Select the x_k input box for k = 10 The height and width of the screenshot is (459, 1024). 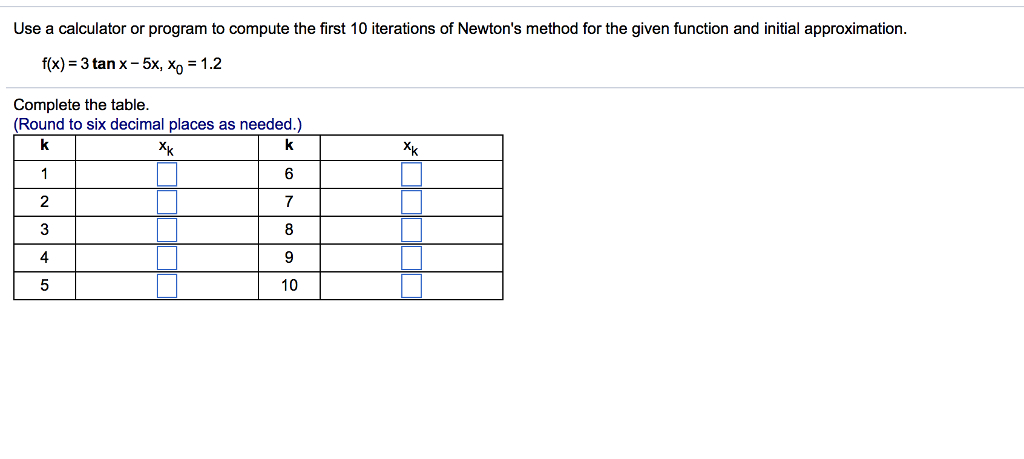(x=411, y=286)
